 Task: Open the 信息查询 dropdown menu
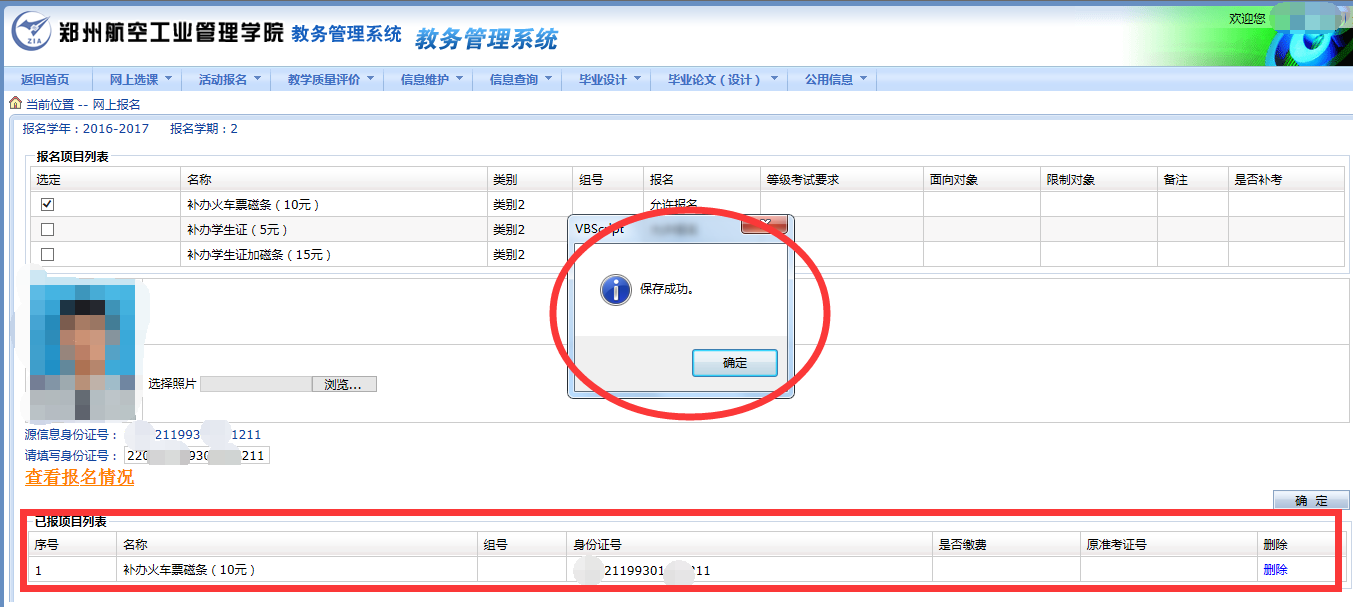[519, 79]
